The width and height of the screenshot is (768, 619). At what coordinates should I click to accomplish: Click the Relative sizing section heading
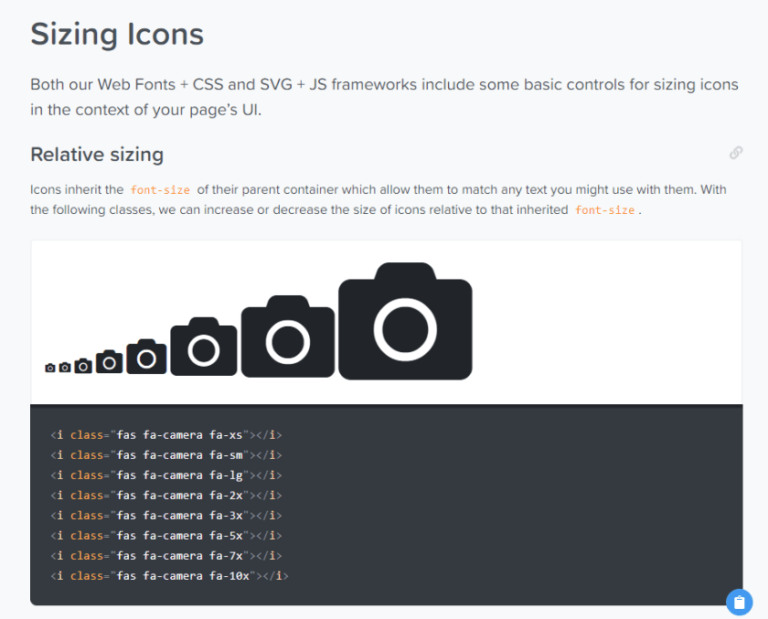pos(97,154)
